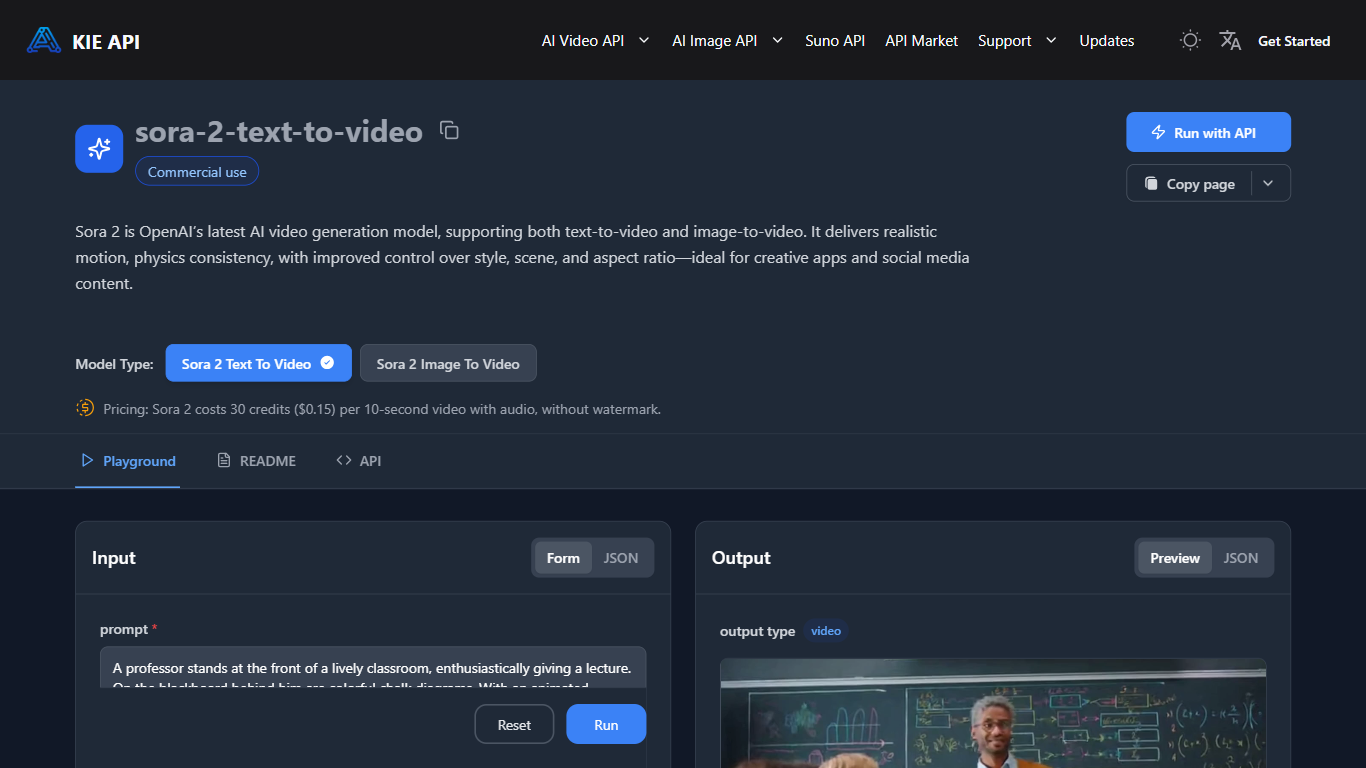Screen dimensions: 1366x768
Task: Open the language translation icon
Action: coord(1230,40)
